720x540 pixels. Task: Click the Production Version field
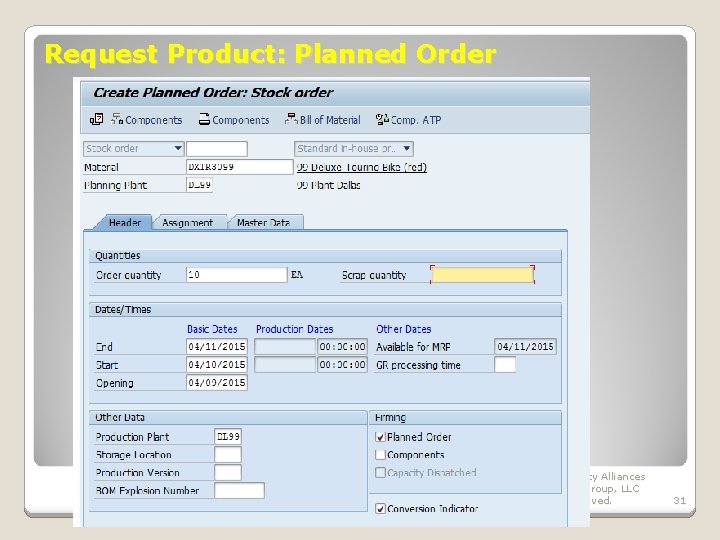point(228,472)
